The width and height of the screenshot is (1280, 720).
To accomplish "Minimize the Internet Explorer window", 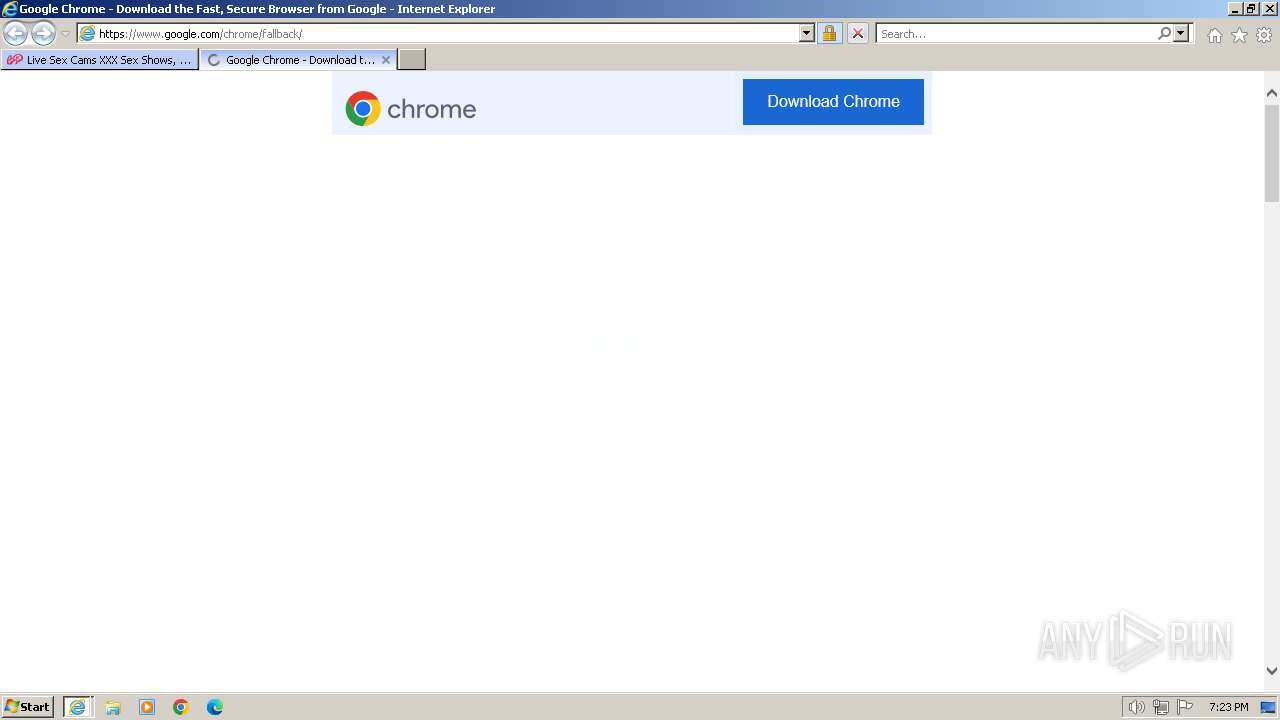I will click(x=1234, y=9).
